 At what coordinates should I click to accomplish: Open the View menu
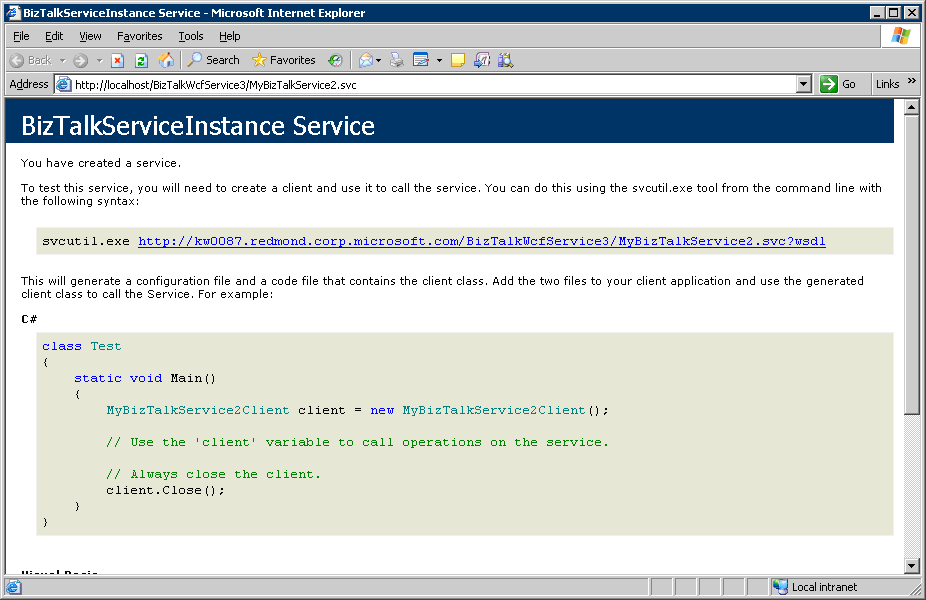click(x=90, y=36)
